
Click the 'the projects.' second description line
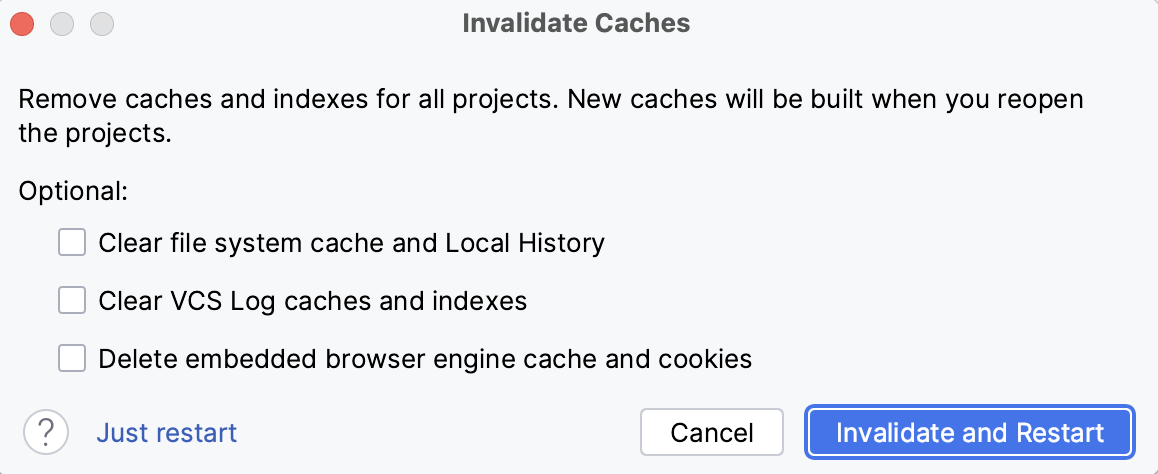95,134
